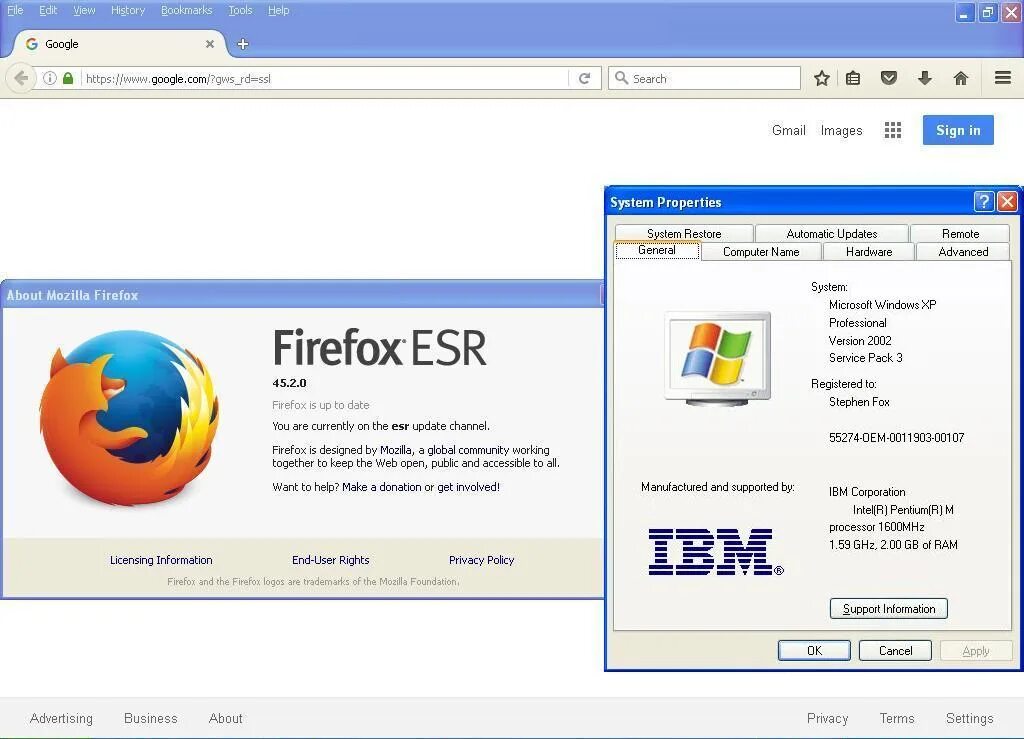Open Licensing Information link
1024x739 pixels.
tap(161, 560)
